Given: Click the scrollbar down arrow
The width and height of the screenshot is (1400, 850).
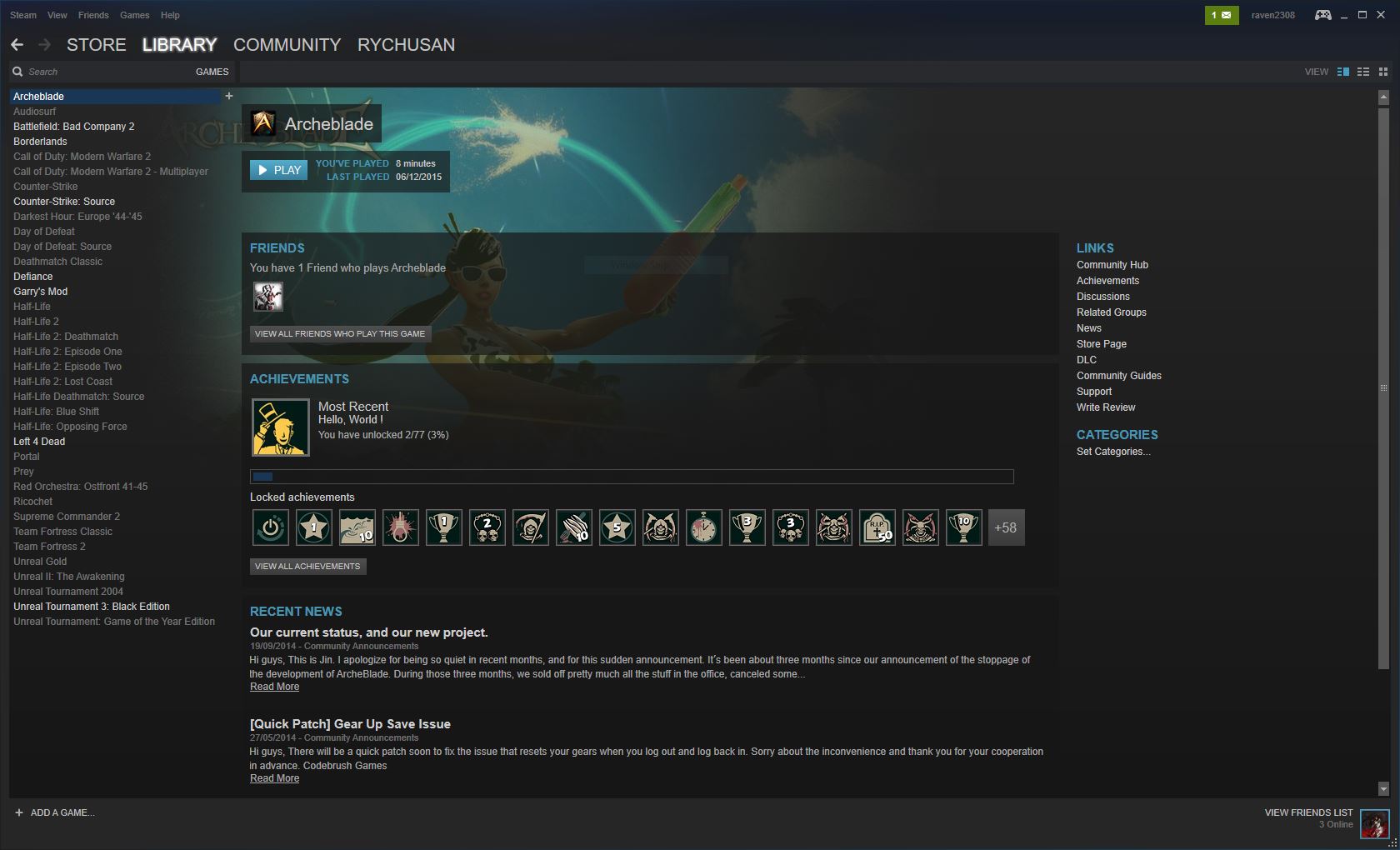Looking at the screenshot, I should (1383, 788).
